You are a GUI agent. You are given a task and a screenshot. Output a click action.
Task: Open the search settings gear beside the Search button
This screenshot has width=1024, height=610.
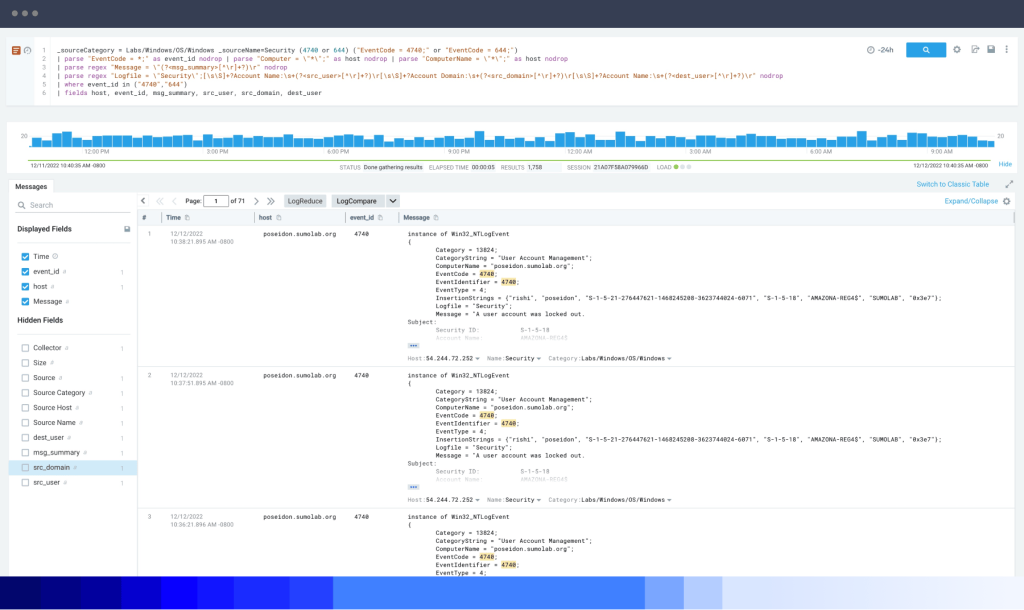(957, 49)
